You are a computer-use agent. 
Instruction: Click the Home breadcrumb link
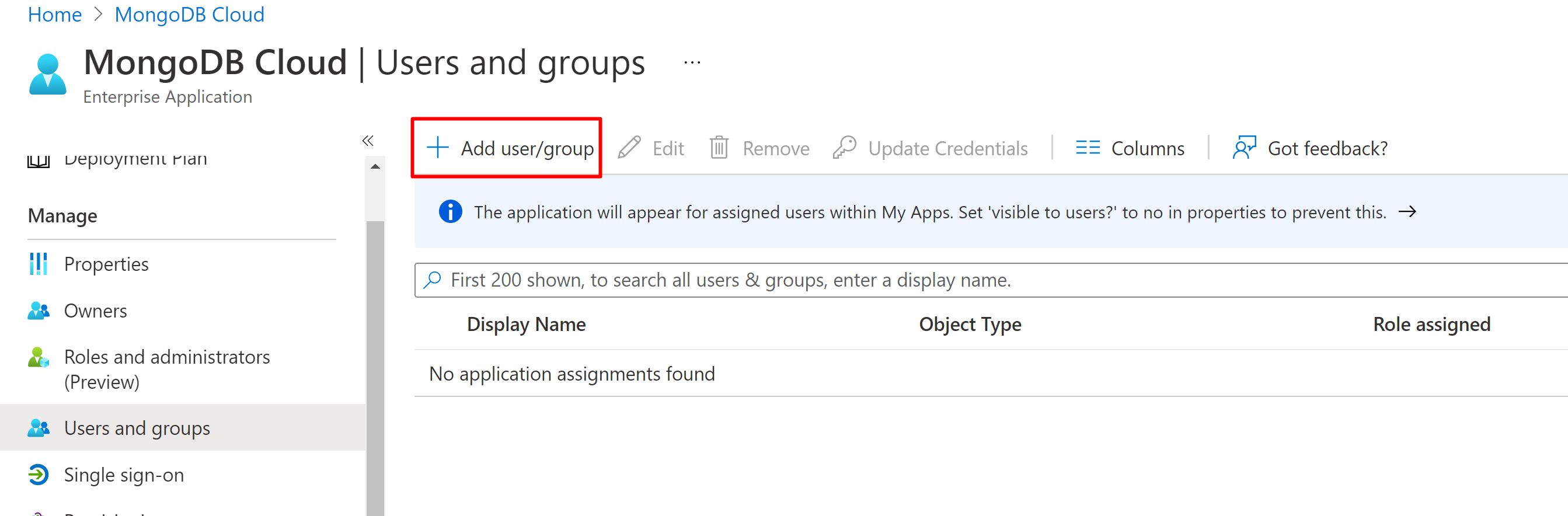[x=55, y=15]
